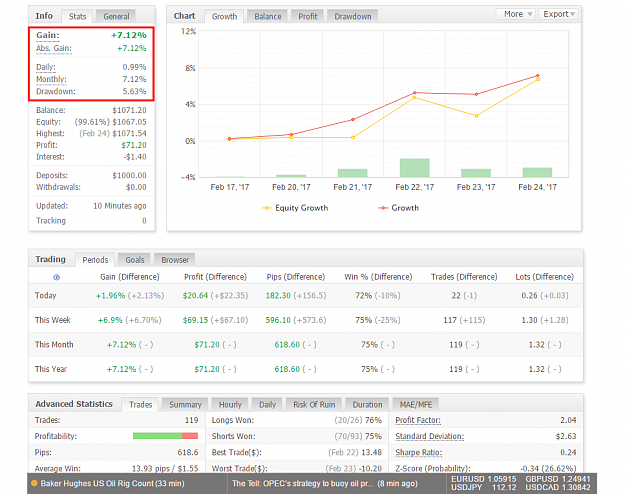Click the Equity value $1067.05
This screenshot has width=625, height=494.
coord(129,122)
